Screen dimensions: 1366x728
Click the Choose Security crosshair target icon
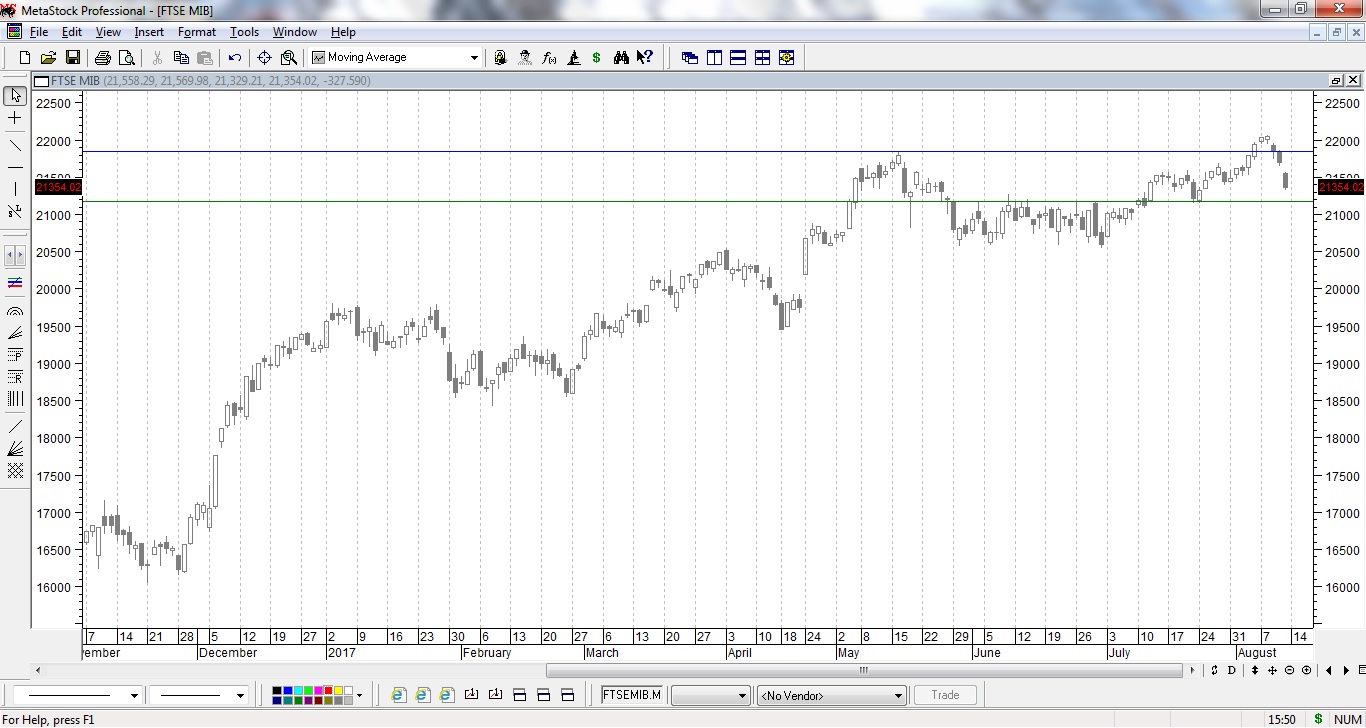(265, 58)
